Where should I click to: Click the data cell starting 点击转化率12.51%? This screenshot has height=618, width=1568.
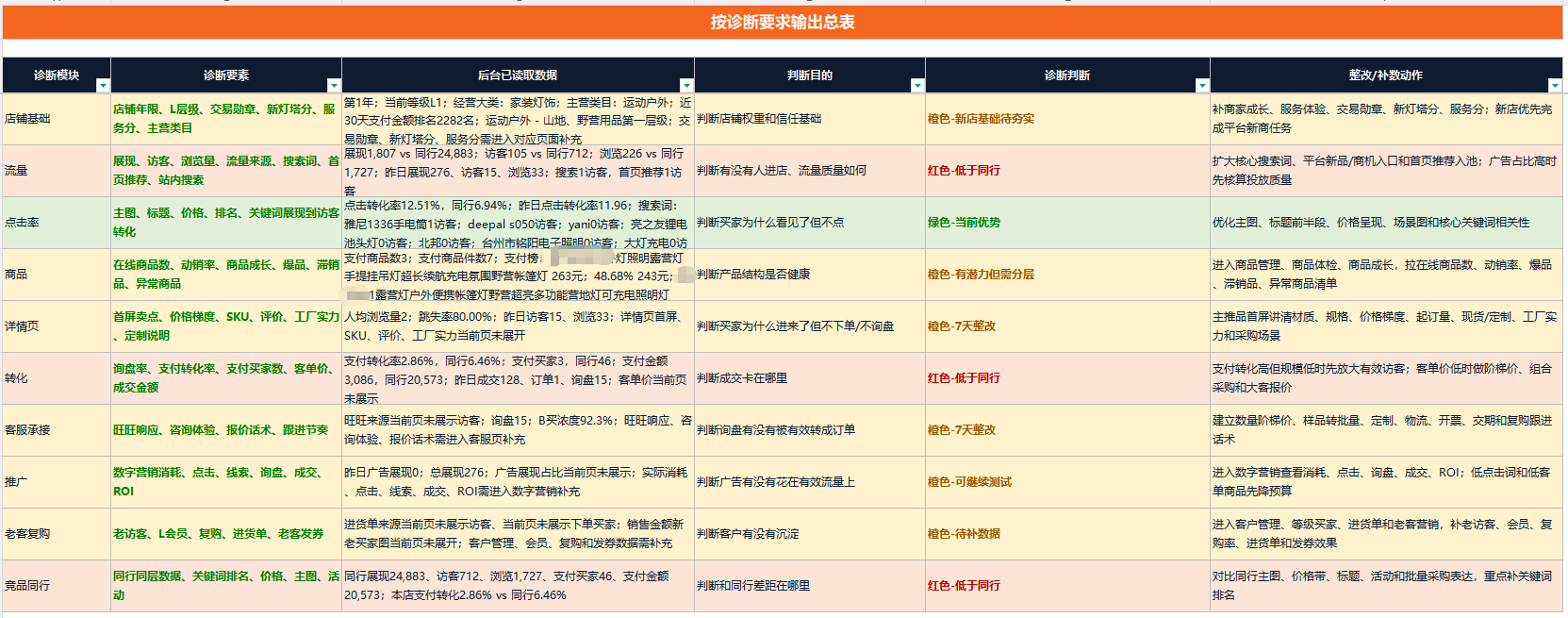point(518,223)
